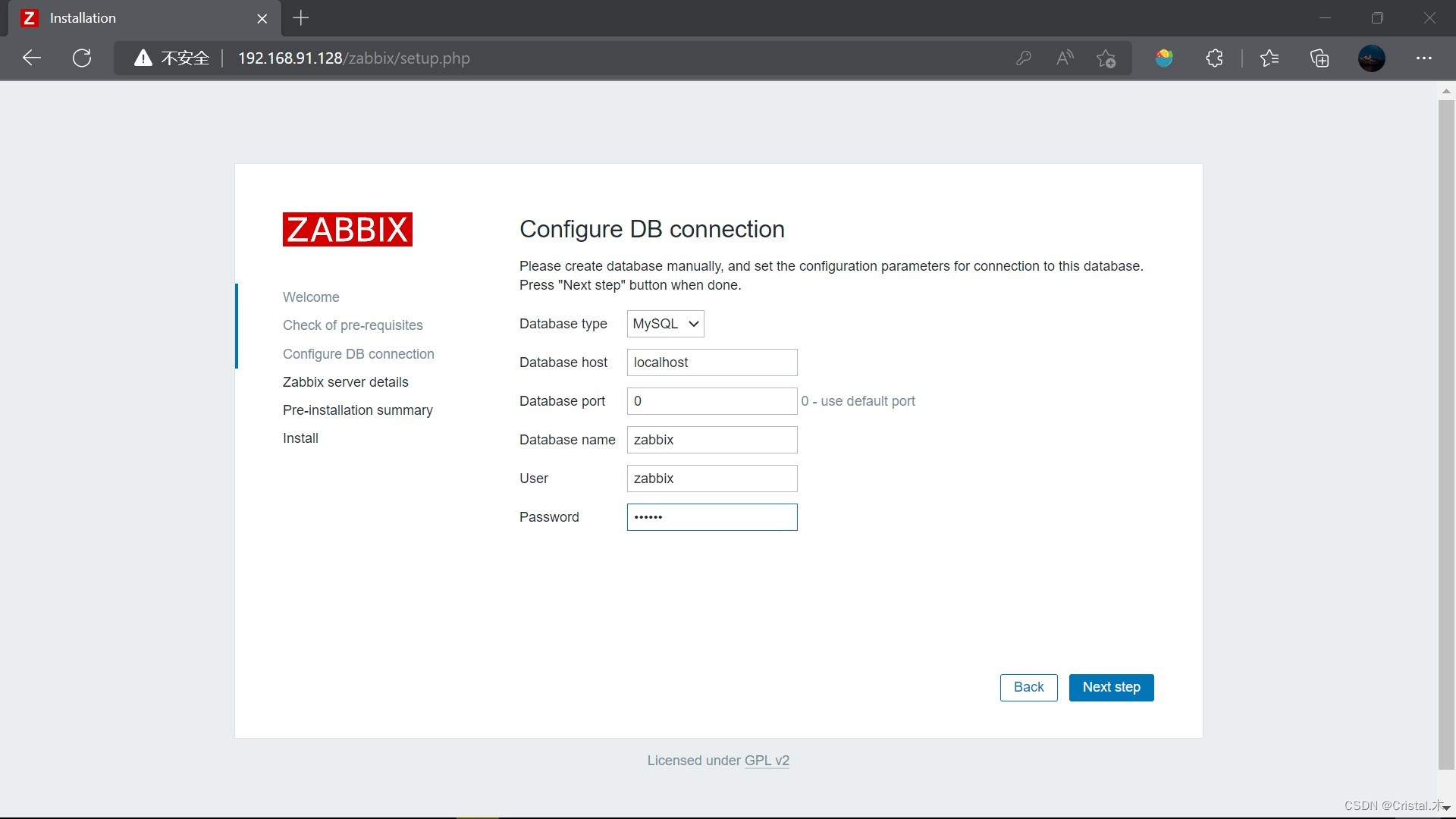This screenshot has height=819, width=1456.
Task: Open the GPL v2 license link
Action: pos(767,761)
